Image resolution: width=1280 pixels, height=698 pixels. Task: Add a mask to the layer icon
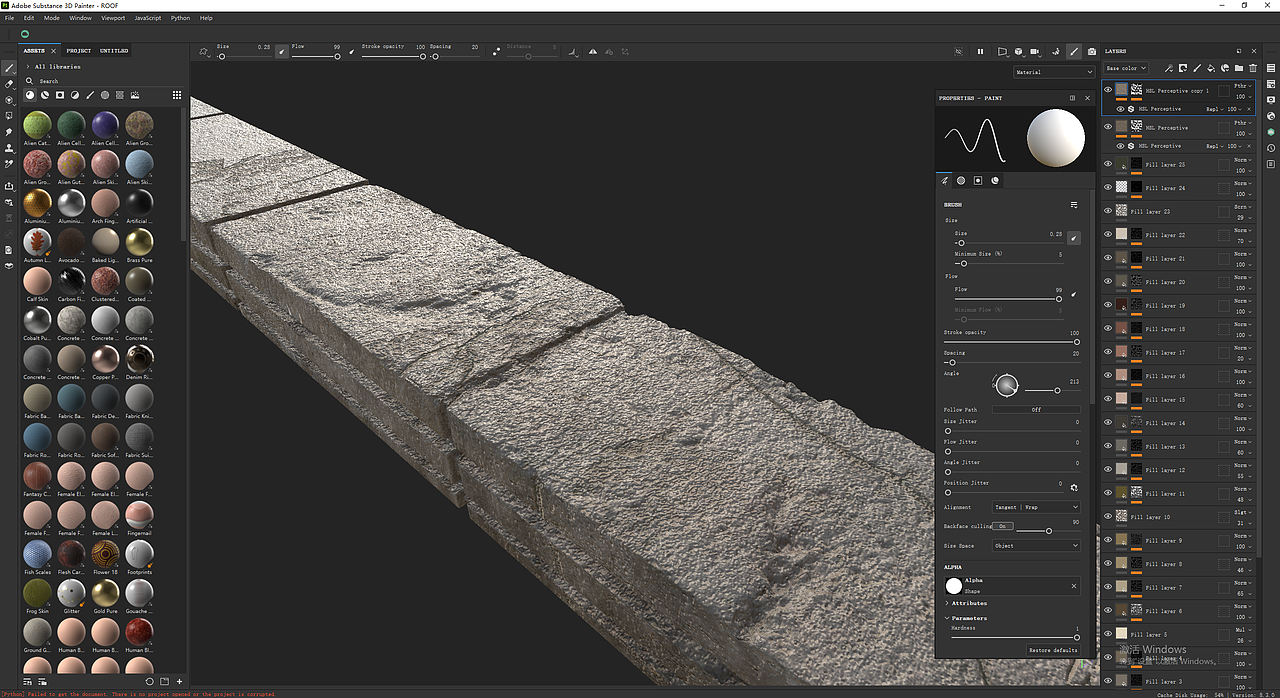tap(1183, 68)
